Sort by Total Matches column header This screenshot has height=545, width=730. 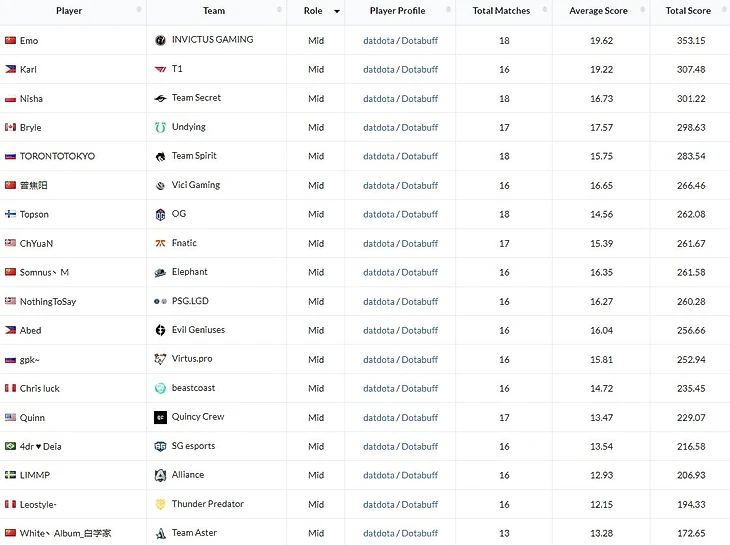click(x=499, y=11)
